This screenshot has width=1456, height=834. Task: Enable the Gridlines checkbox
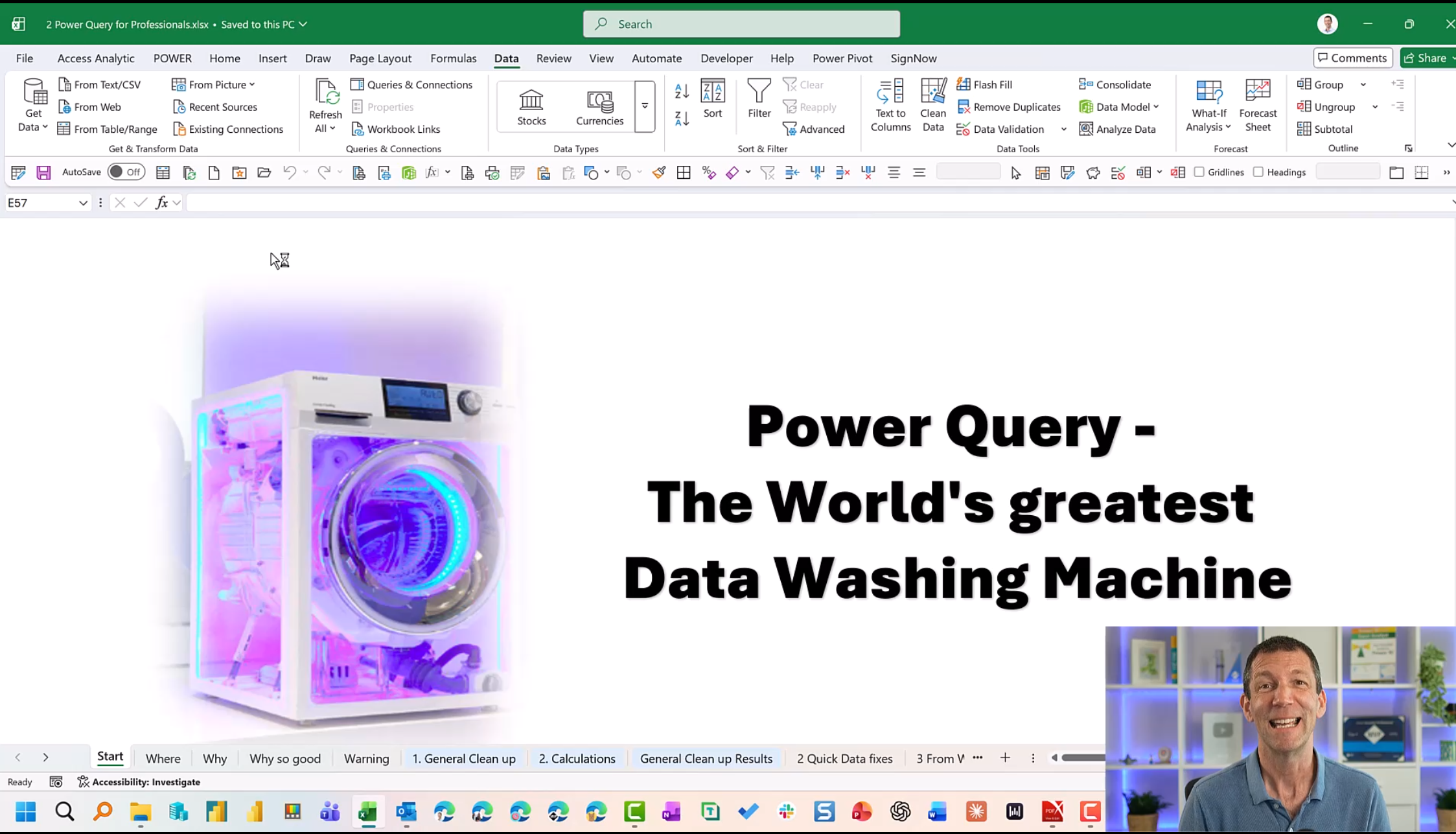pyautogui.click(x=1199, y=172)
